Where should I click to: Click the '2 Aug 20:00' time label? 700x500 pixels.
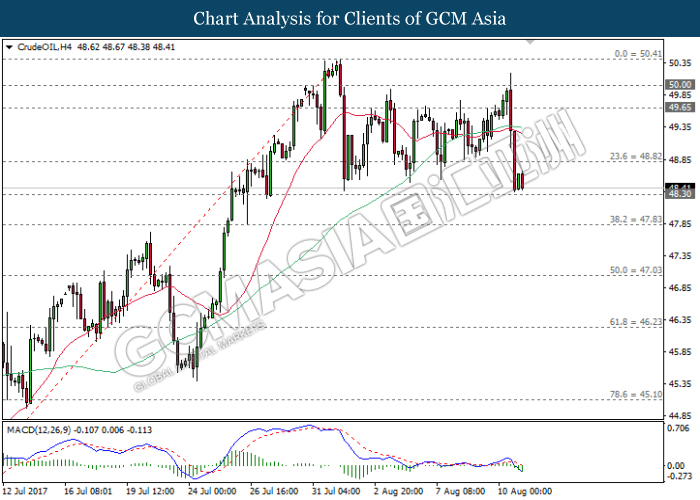point(398,492)
